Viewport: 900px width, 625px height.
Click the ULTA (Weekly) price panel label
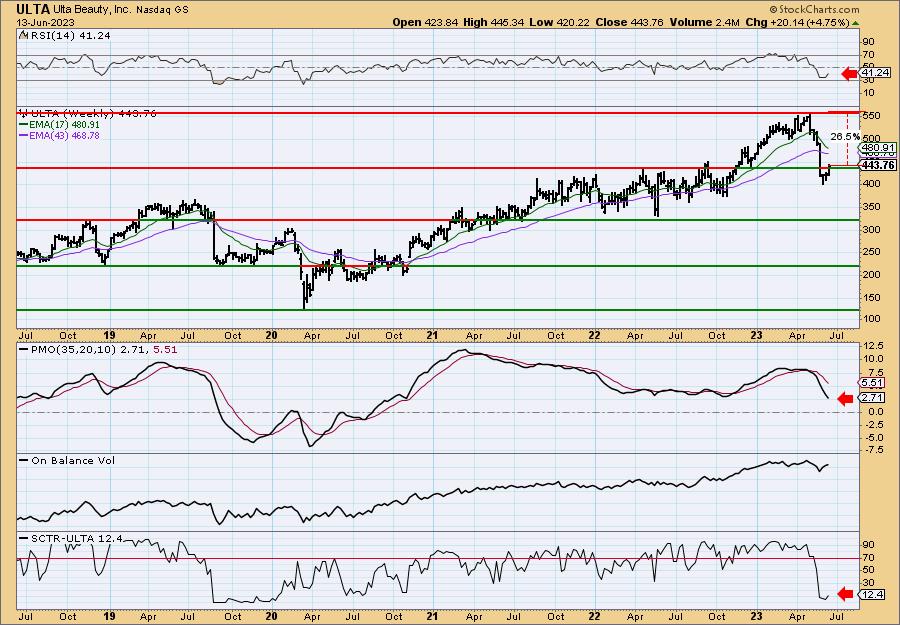coord(92,114)
